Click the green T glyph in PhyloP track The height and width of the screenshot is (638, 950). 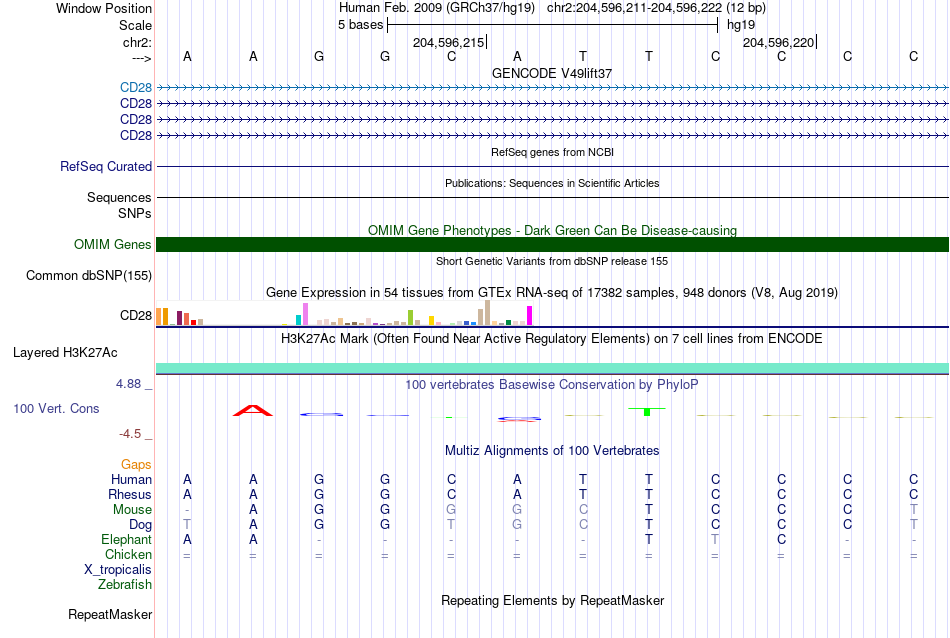647,411
